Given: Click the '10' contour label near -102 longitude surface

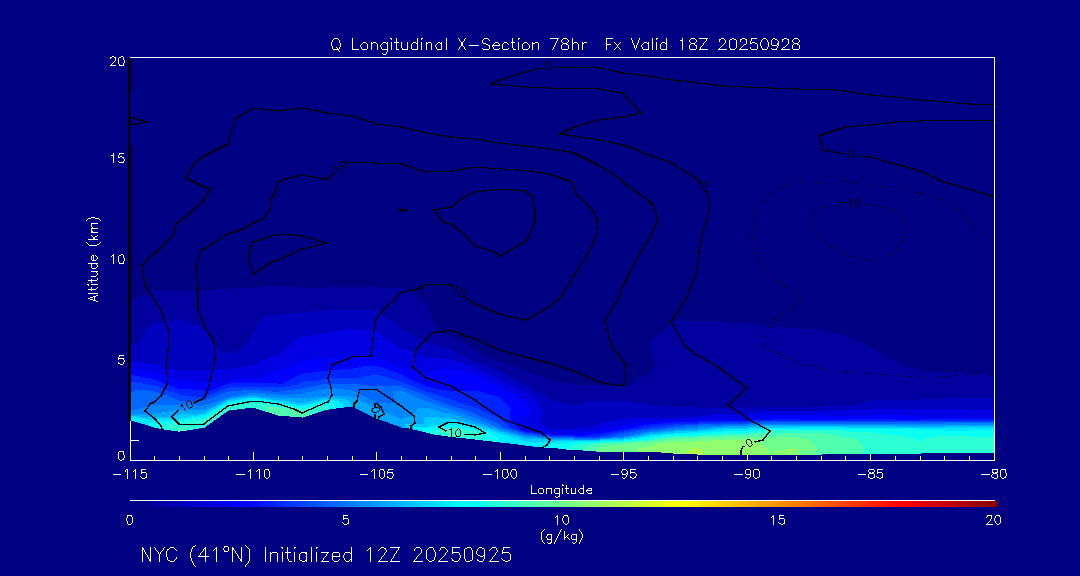Looking at the screenshot, I should [453, 433].
